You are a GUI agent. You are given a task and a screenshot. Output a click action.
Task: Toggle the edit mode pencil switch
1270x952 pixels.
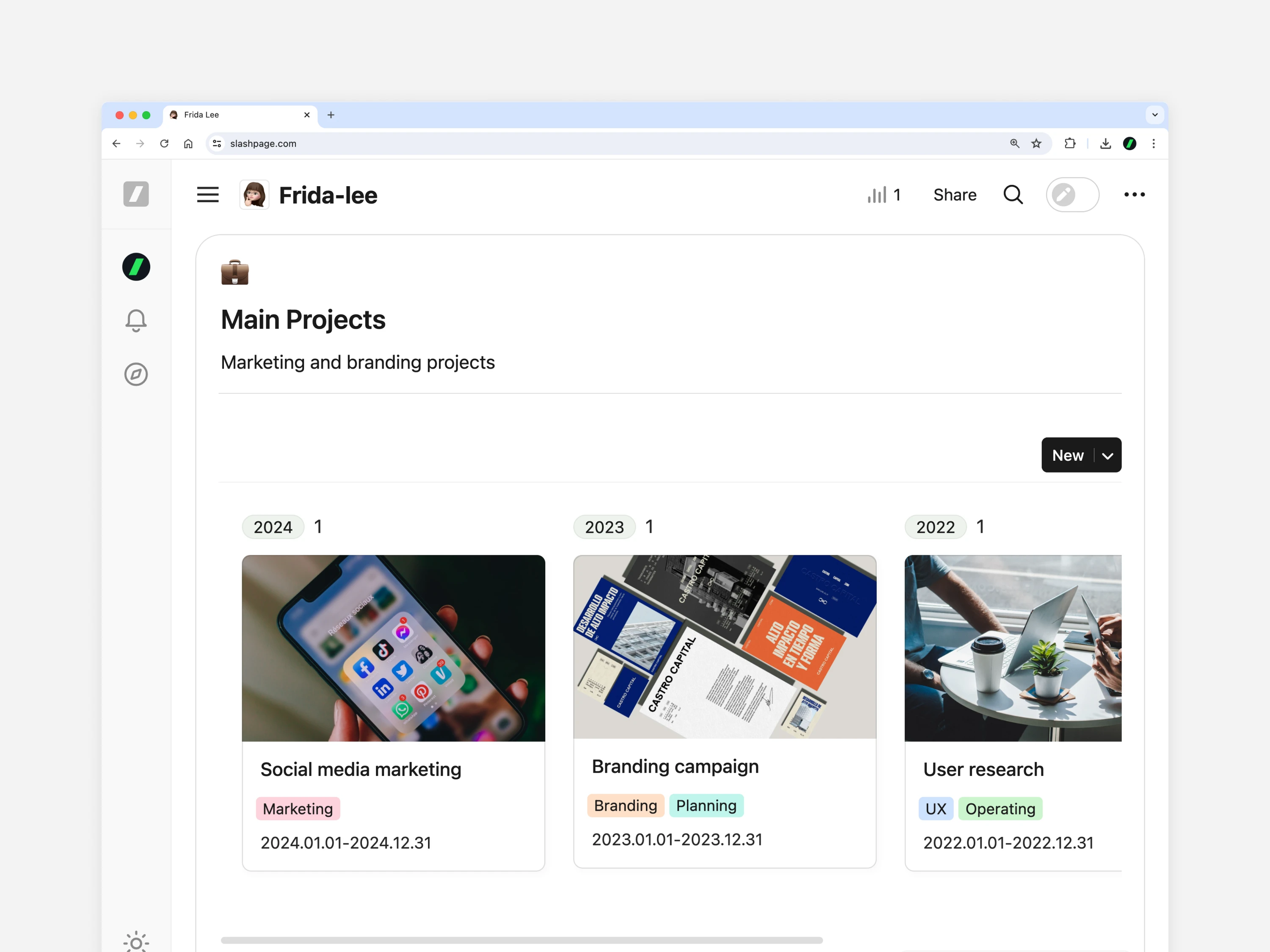point(1072,195)
